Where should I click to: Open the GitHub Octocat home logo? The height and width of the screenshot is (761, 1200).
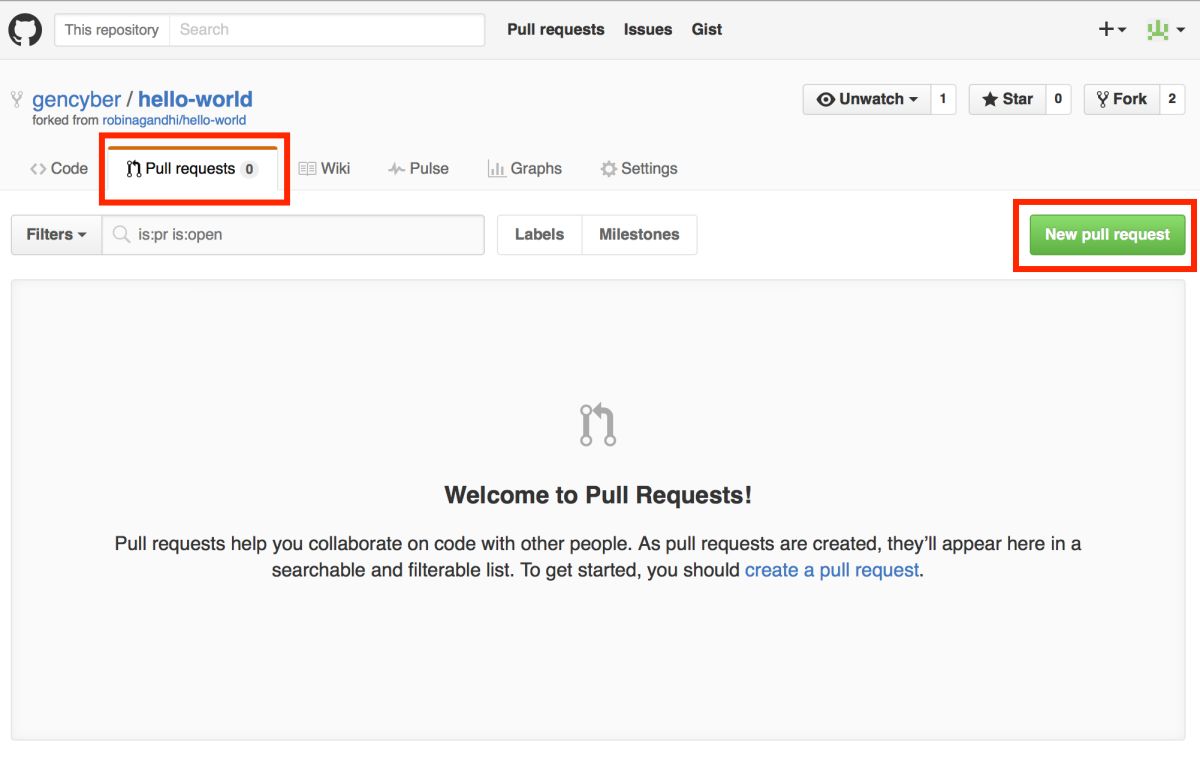coord(25,29)
